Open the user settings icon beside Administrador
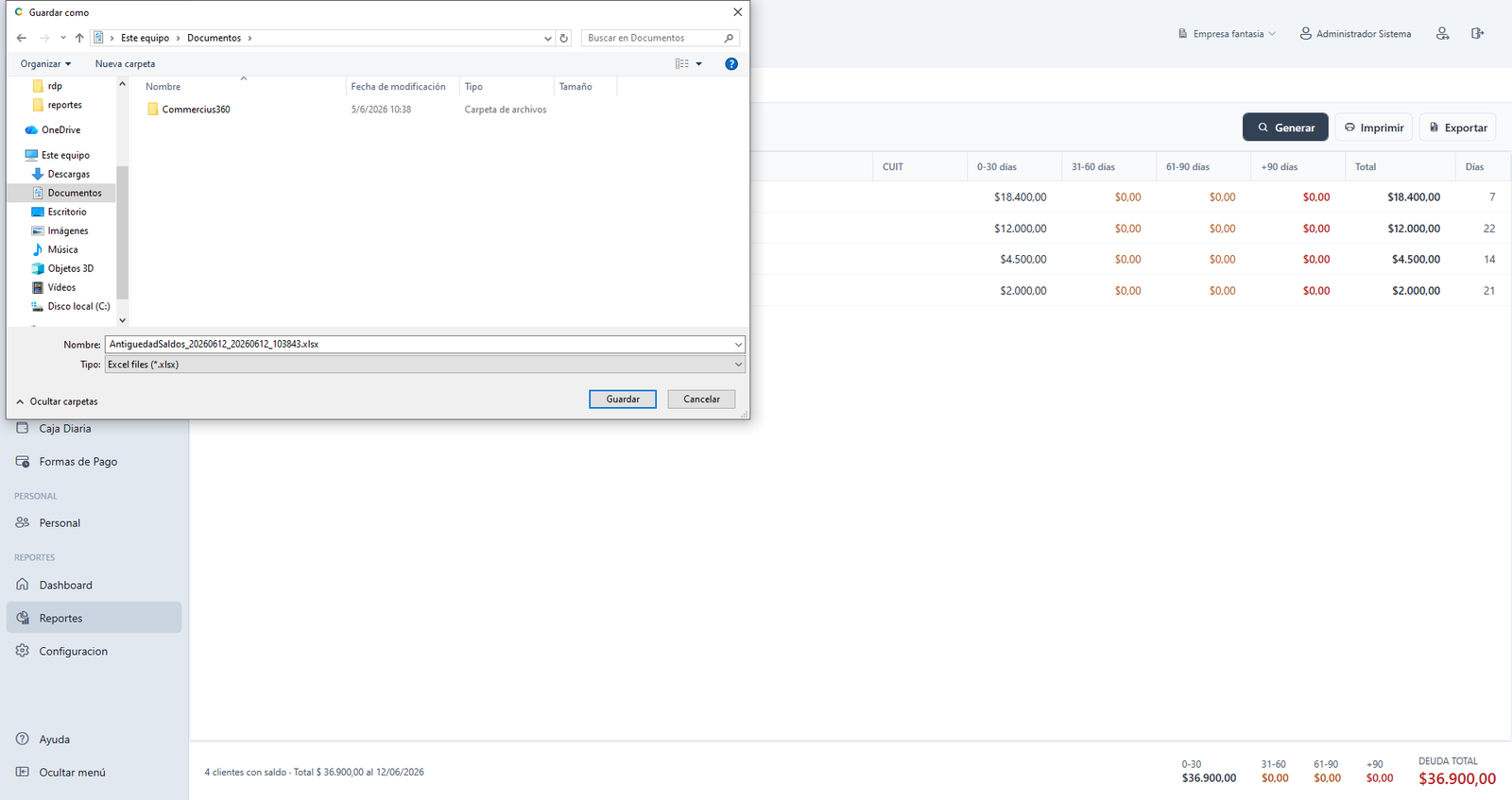Screen dimensions: 1512x800 pos(1442,33)
